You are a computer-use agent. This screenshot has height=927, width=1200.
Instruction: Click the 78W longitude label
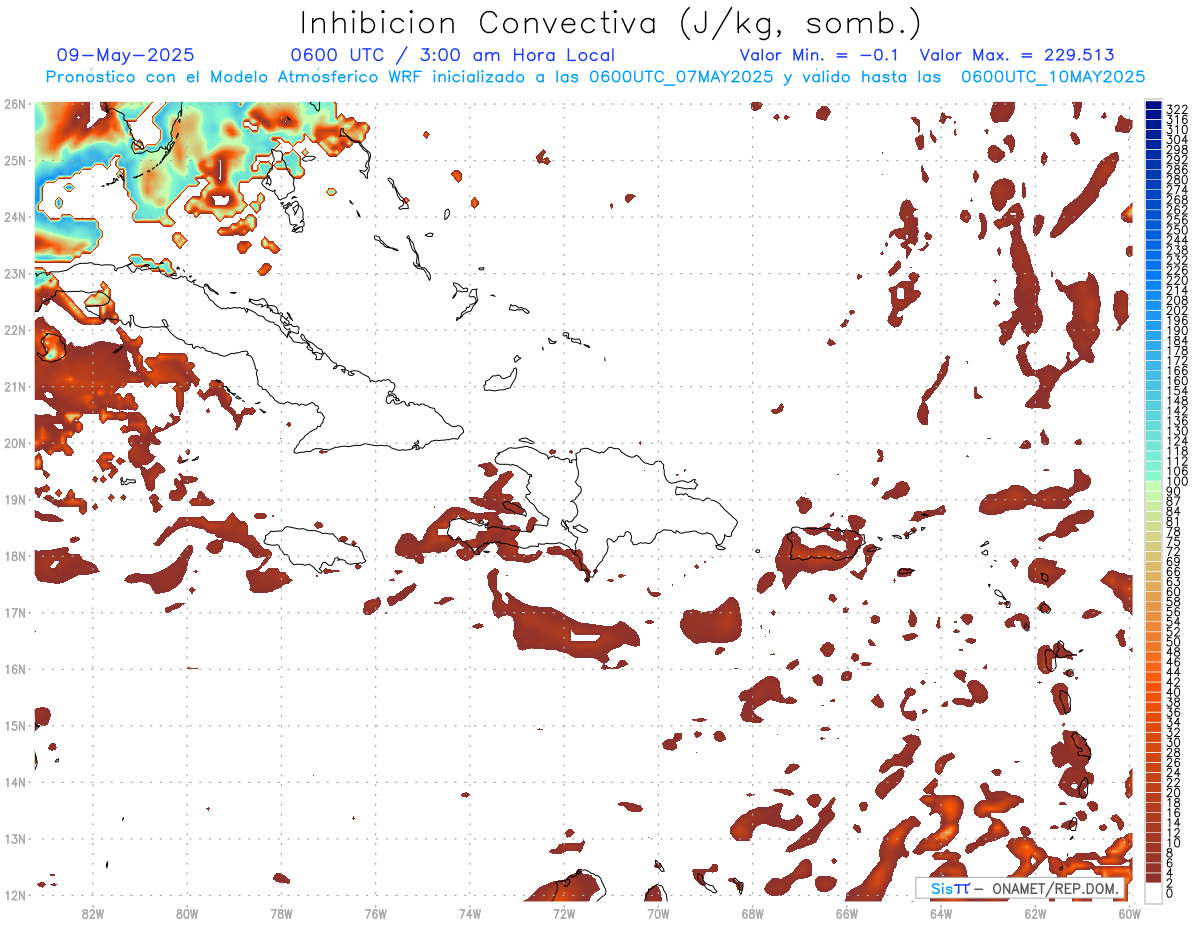[281, 913]
